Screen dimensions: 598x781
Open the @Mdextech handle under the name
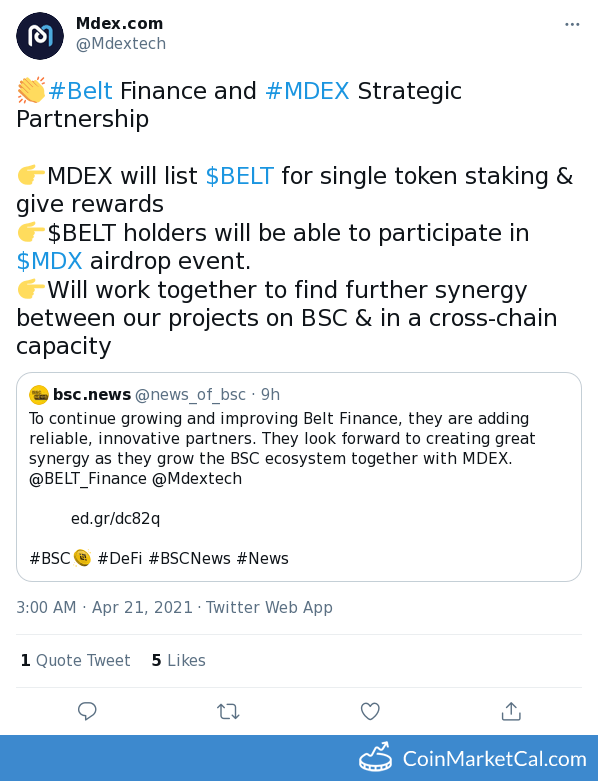click(x=121, y=44)
